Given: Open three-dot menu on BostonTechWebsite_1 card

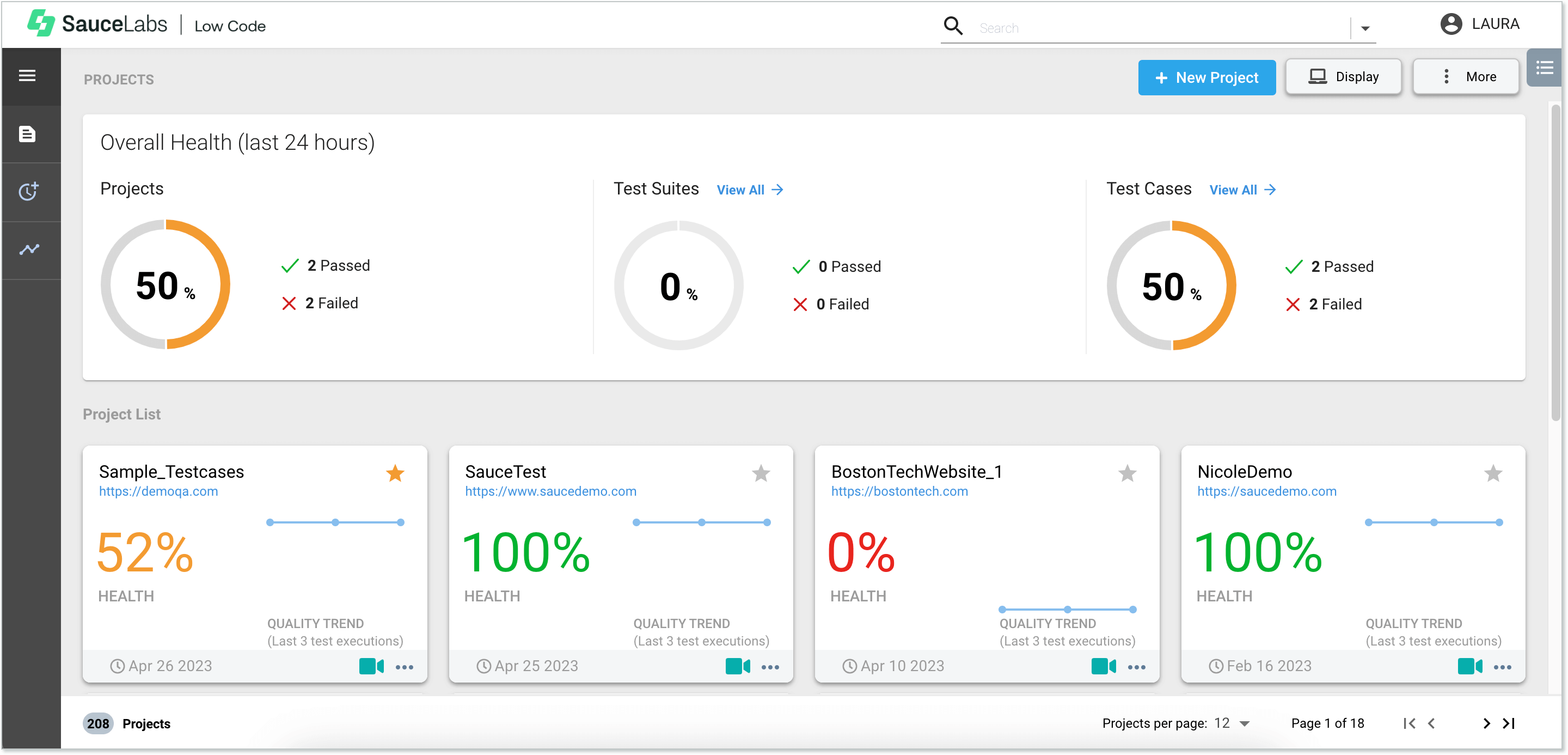Looking at the screenshot, I should click(x=1136, y=667).
